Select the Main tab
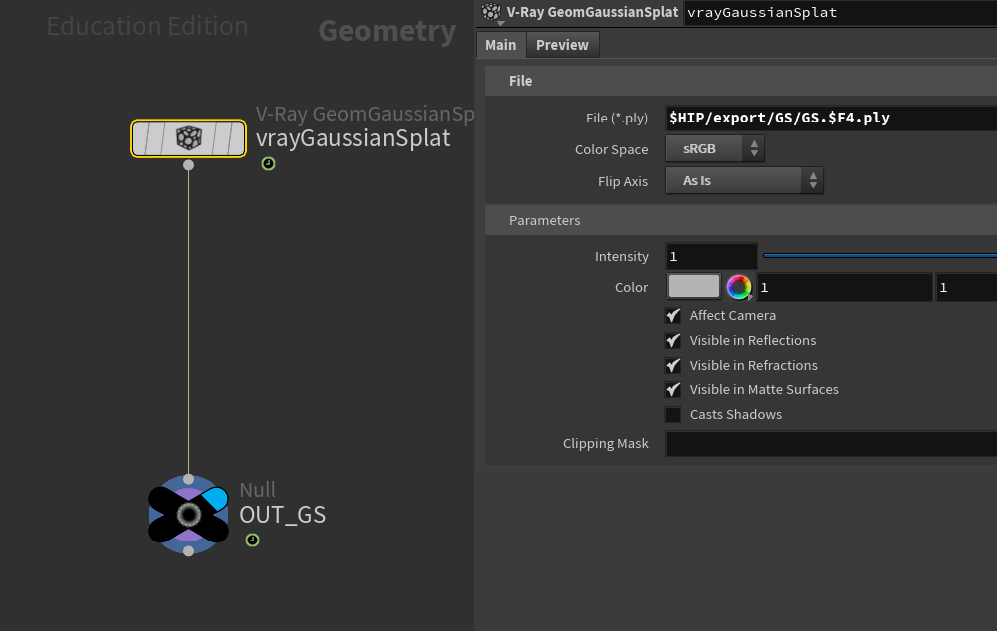 (x=500, y=45)
